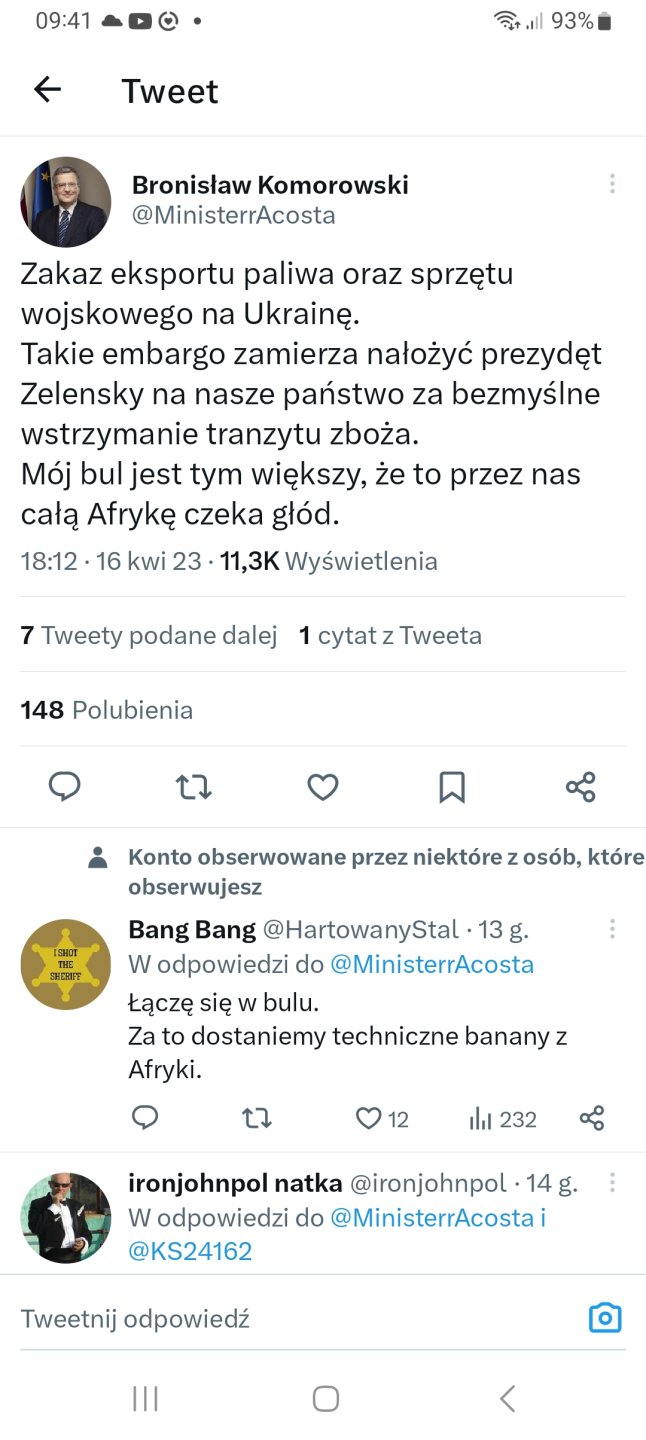Viewport: 646px width, 1440px height.
Task: Reply to the main tweet via speech bubble icon
Action: pos(65,787)
